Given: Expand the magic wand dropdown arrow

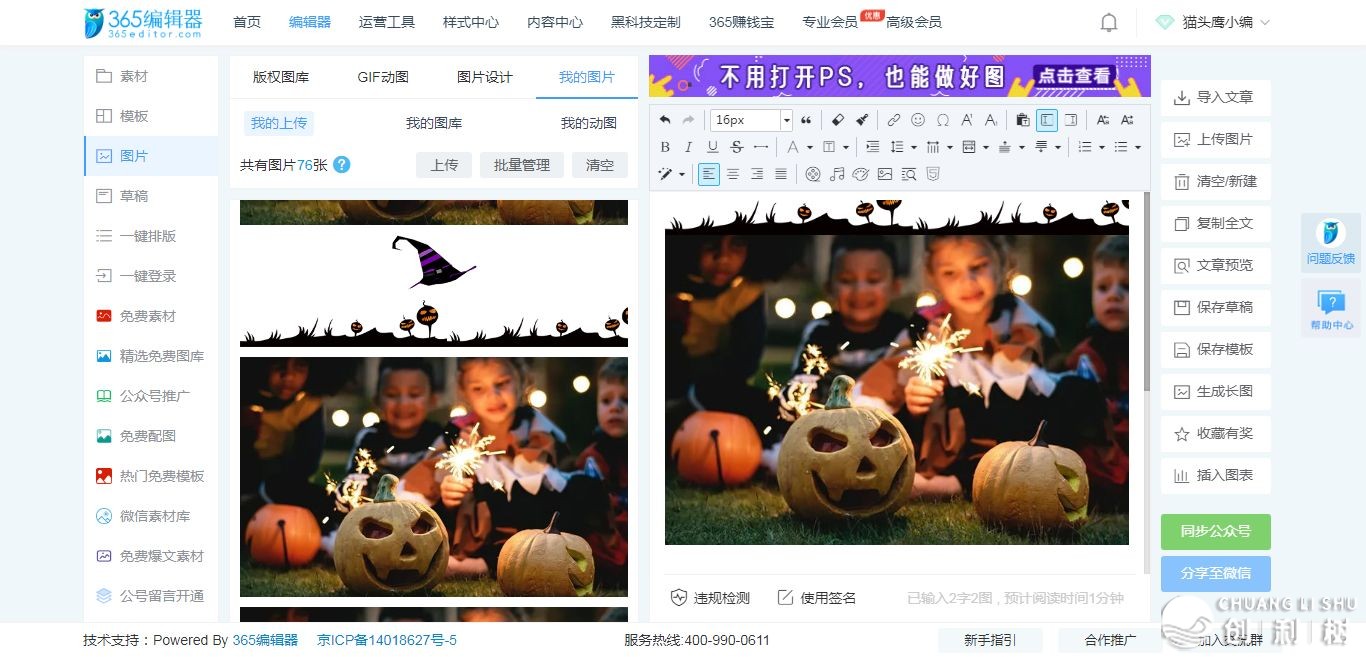Looking at the screenshot, I should click(682, 174).
